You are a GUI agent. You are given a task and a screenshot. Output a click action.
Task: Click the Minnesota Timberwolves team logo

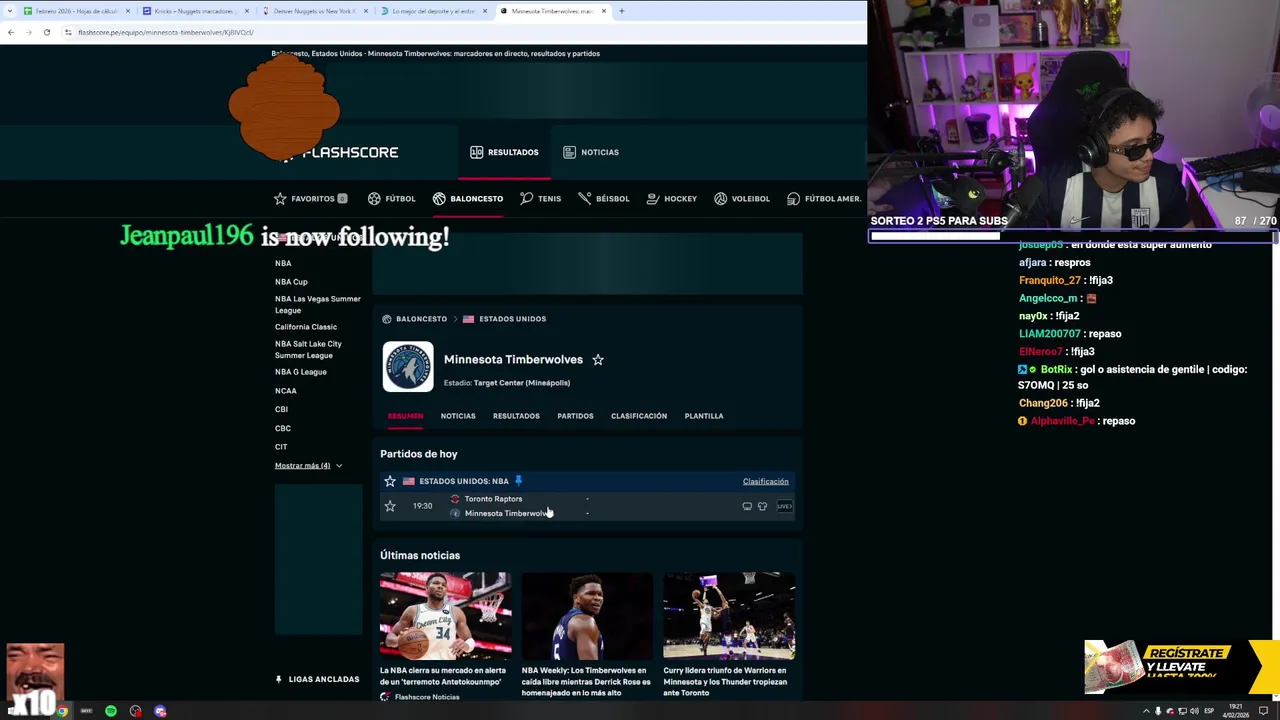tap(408, 366)
